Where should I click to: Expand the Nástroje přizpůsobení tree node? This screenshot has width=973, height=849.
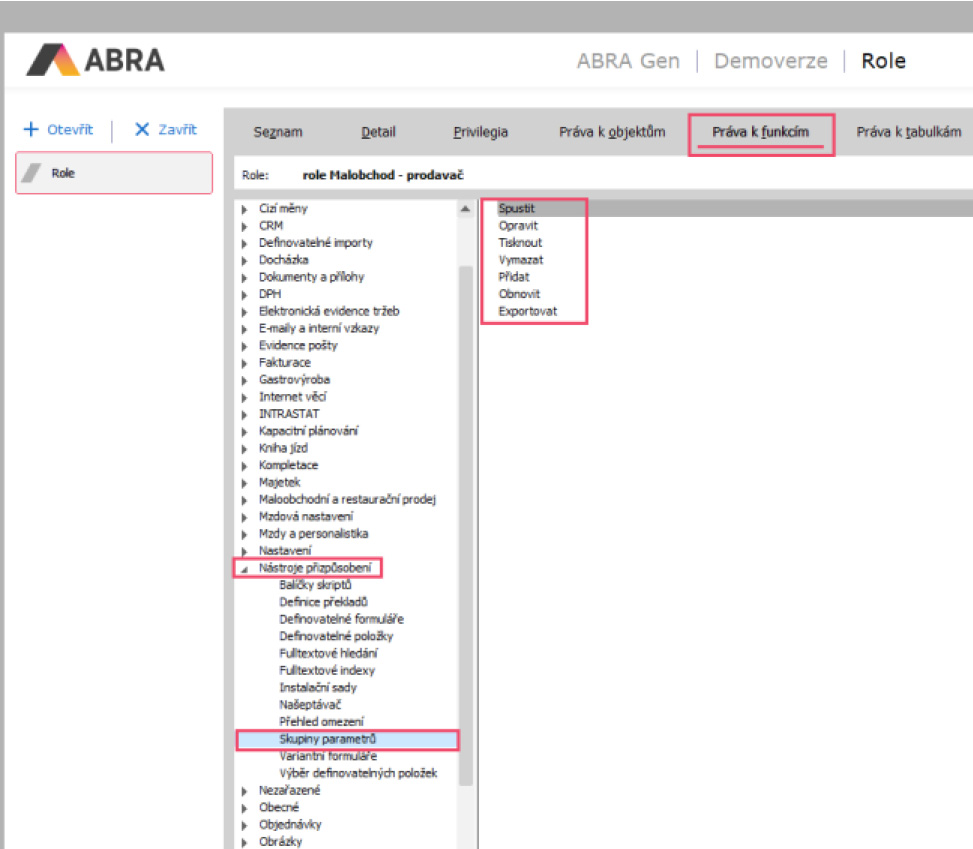243,567
